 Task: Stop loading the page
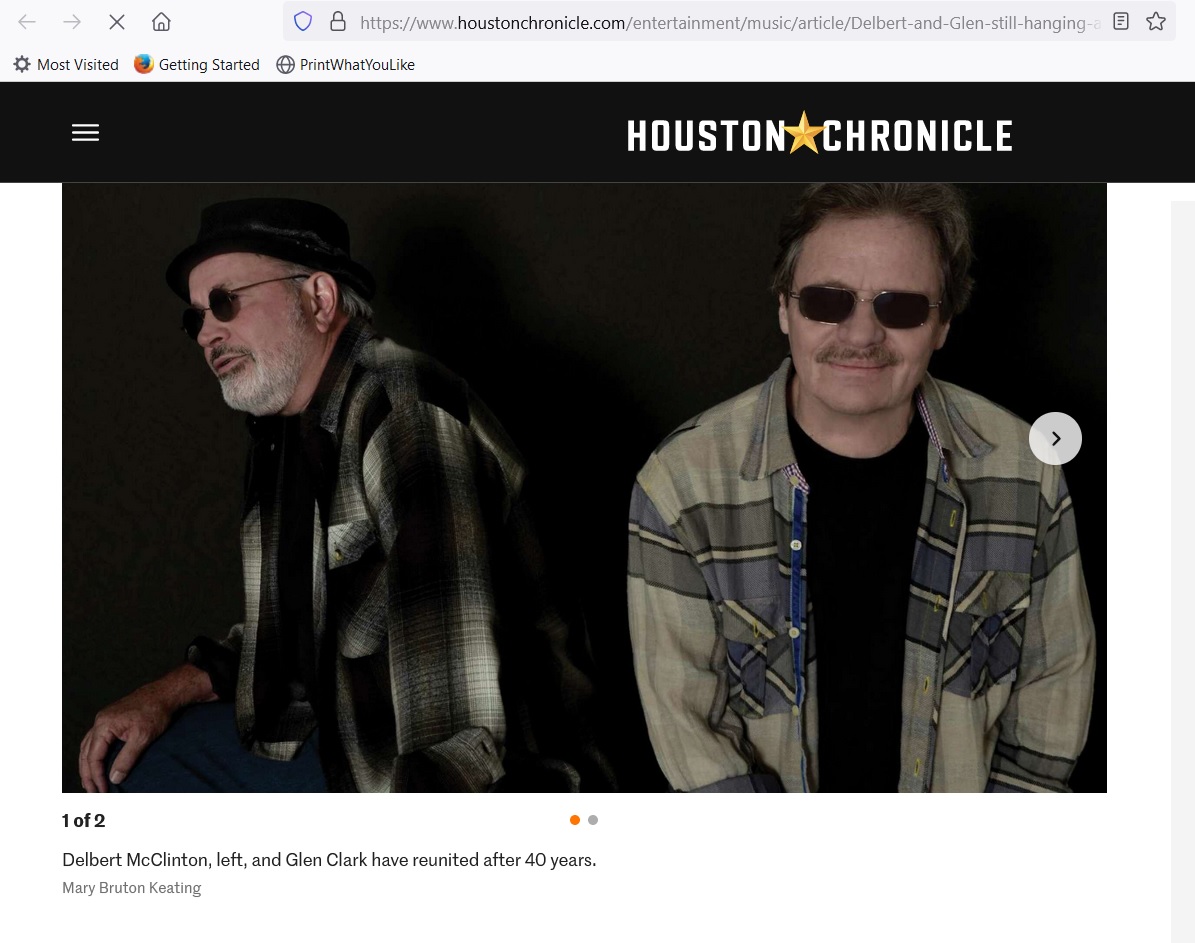(117, 22)
